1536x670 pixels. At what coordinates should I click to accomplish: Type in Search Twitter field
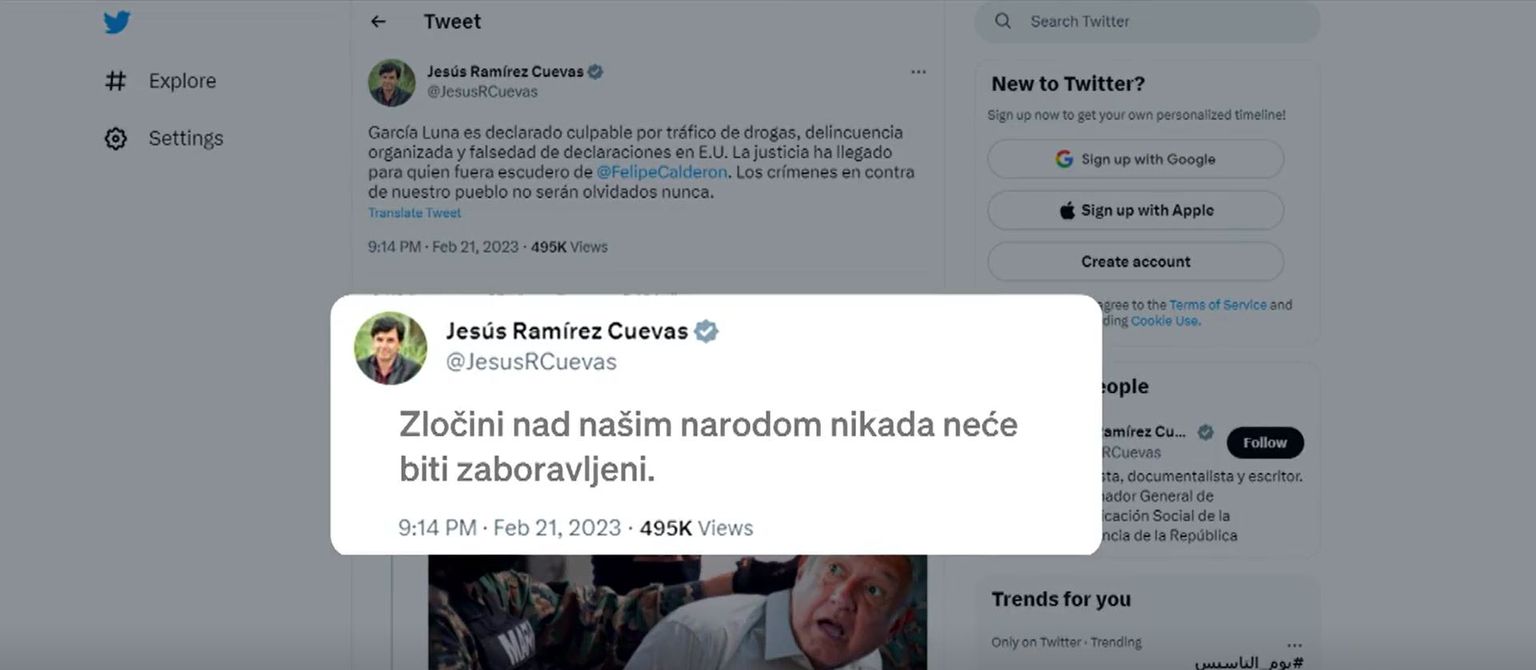pyautogui.click(x=1160, y=21)
